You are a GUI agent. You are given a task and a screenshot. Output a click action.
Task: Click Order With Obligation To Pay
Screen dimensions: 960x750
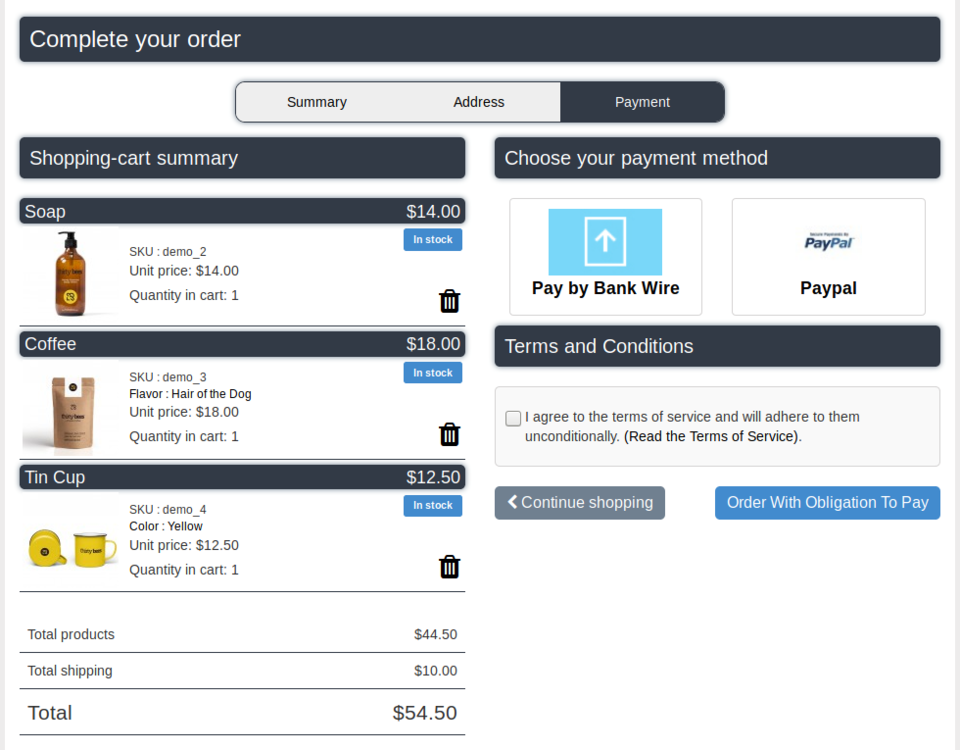[x=827, y=502]
